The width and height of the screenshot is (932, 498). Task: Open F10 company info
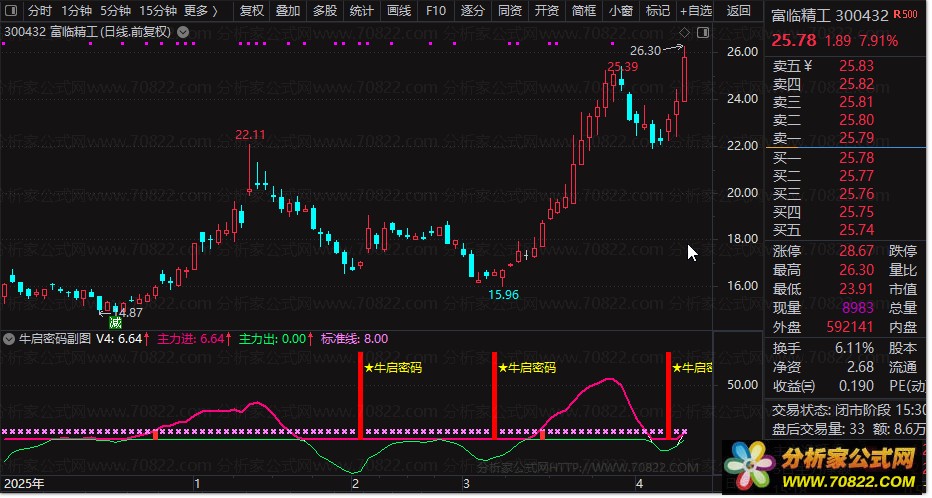click(436, 11)
